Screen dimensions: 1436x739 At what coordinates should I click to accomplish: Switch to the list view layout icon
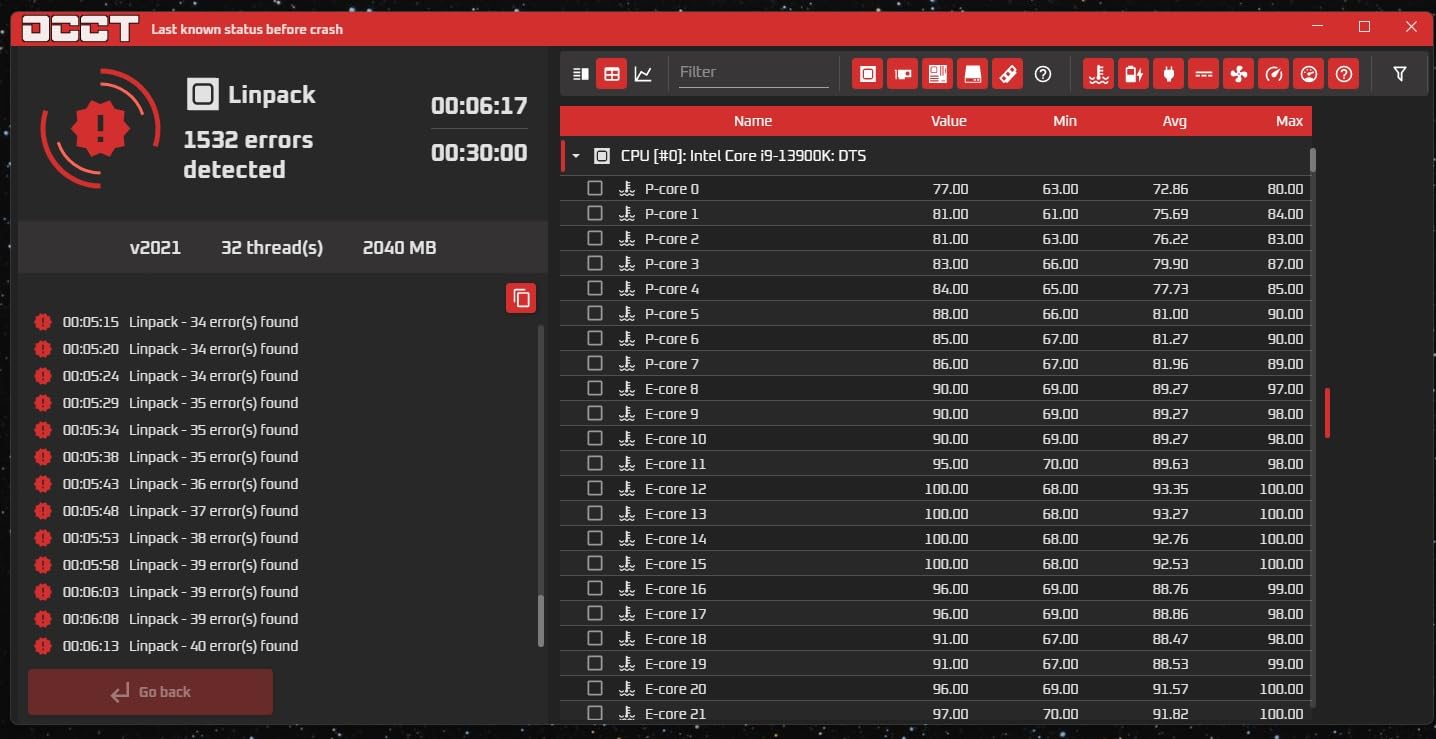pyautogui.click(x=580, y=74)
